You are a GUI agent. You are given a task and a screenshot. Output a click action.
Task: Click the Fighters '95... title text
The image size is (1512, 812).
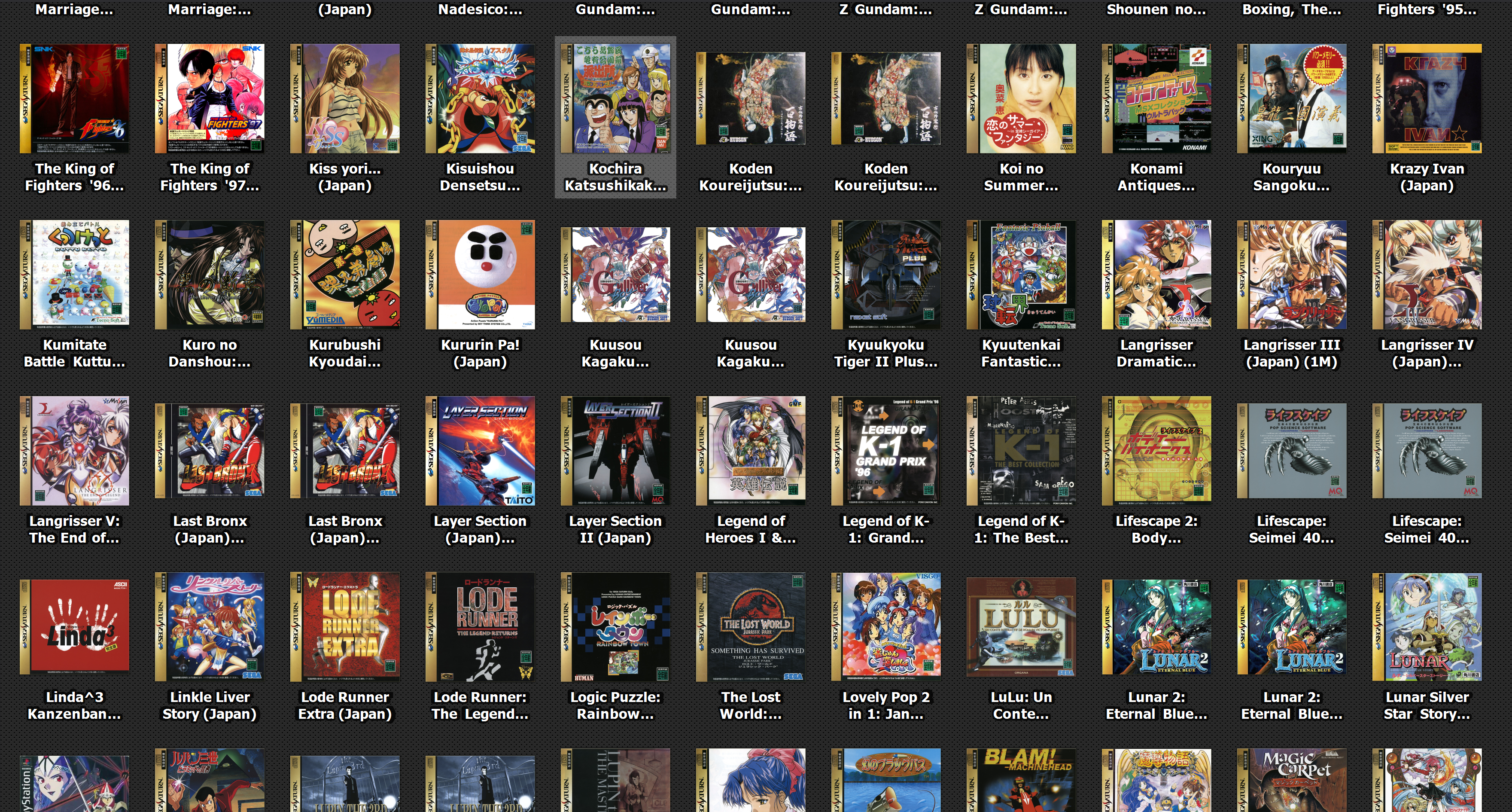[1427, 9]
